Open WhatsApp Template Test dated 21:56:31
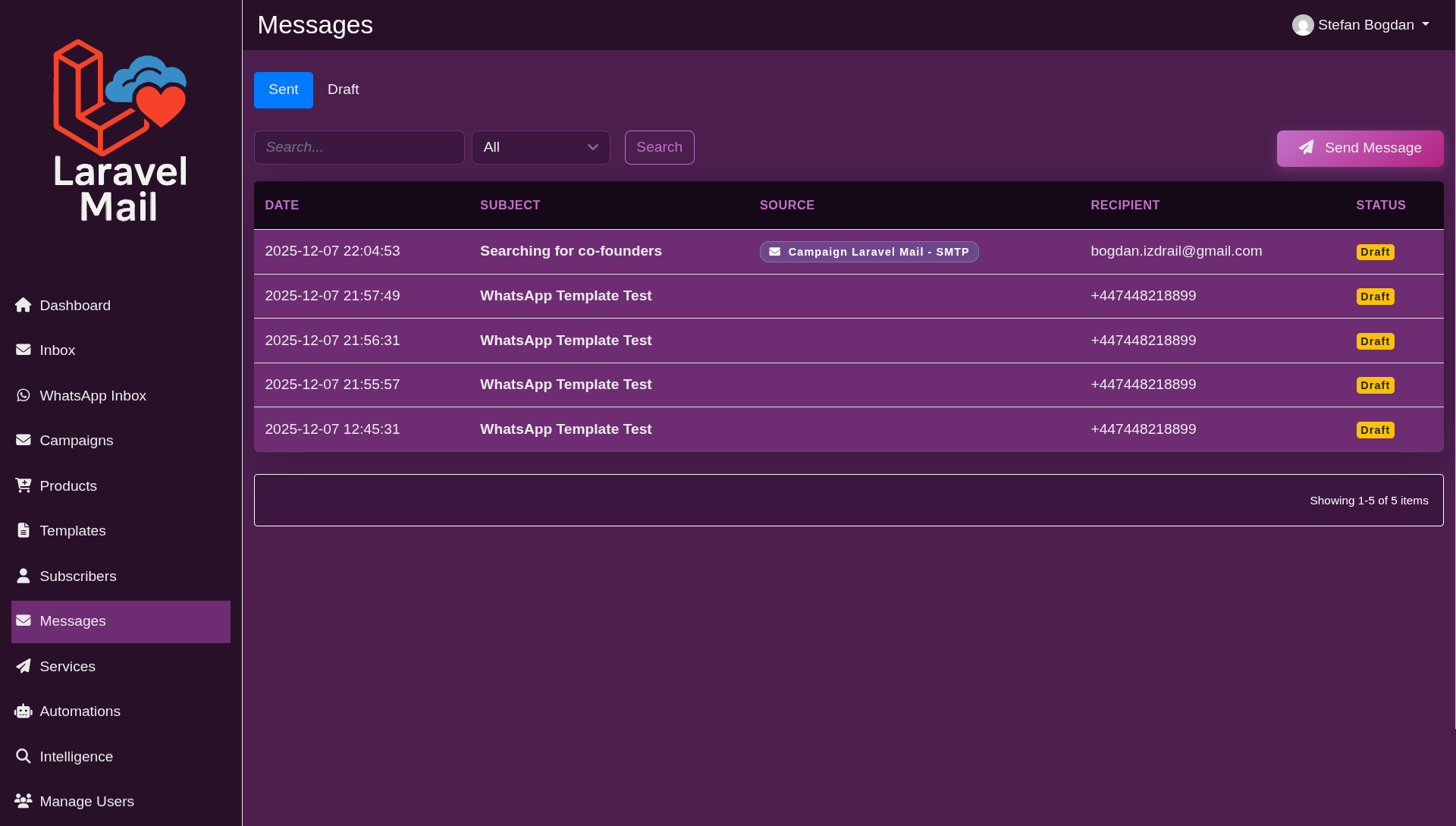Viewport: 1456px width, 826px height. (566, 341)
